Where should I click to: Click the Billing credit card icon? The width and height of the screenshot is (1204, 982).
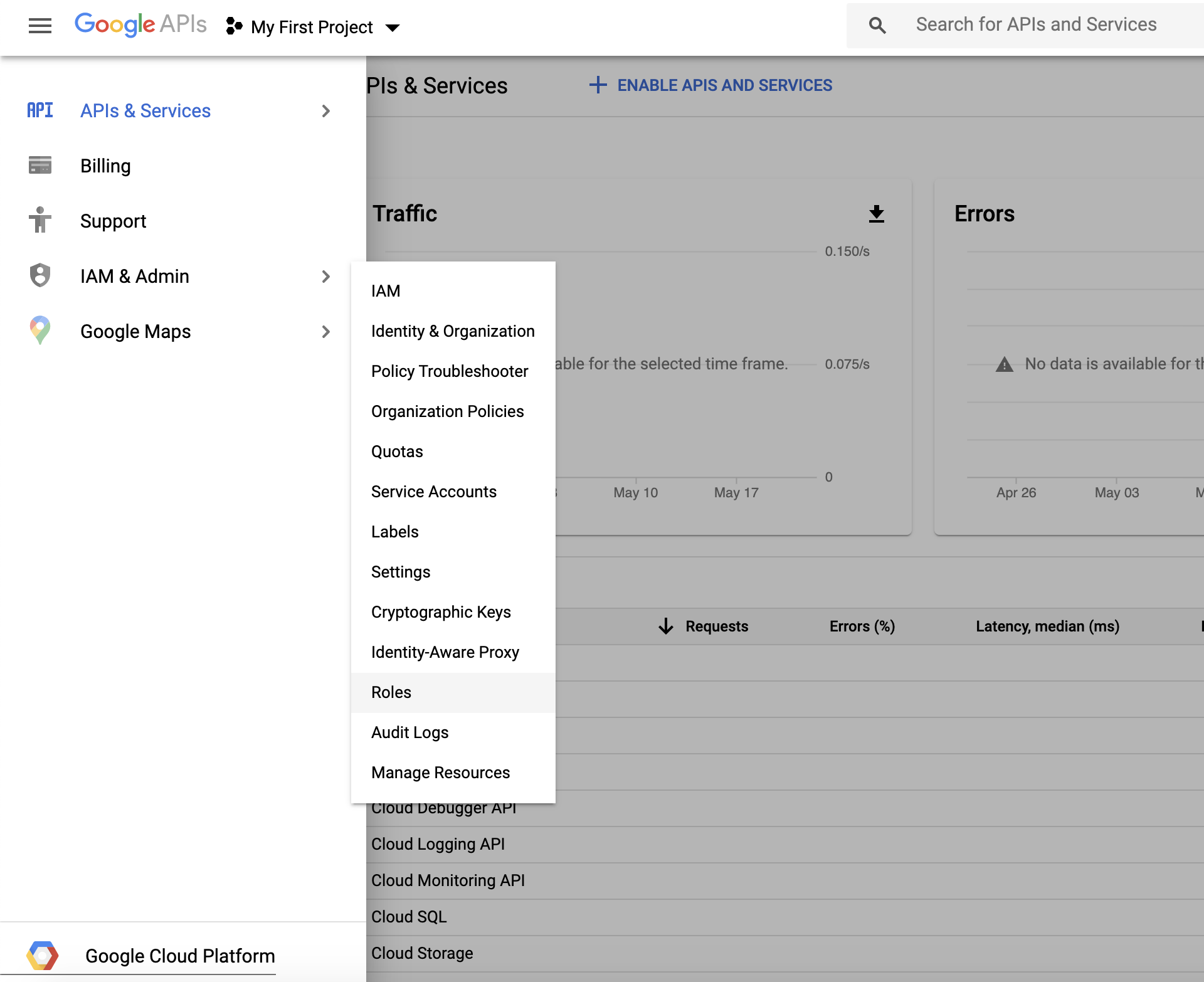coord(40,166)
